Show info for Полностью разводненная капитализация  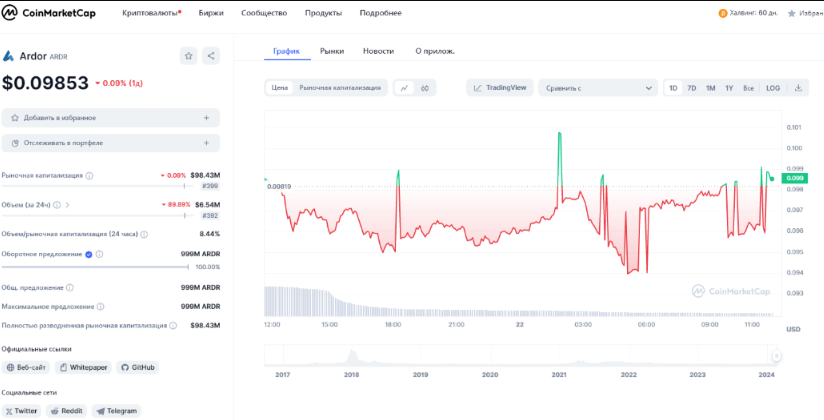172,326
